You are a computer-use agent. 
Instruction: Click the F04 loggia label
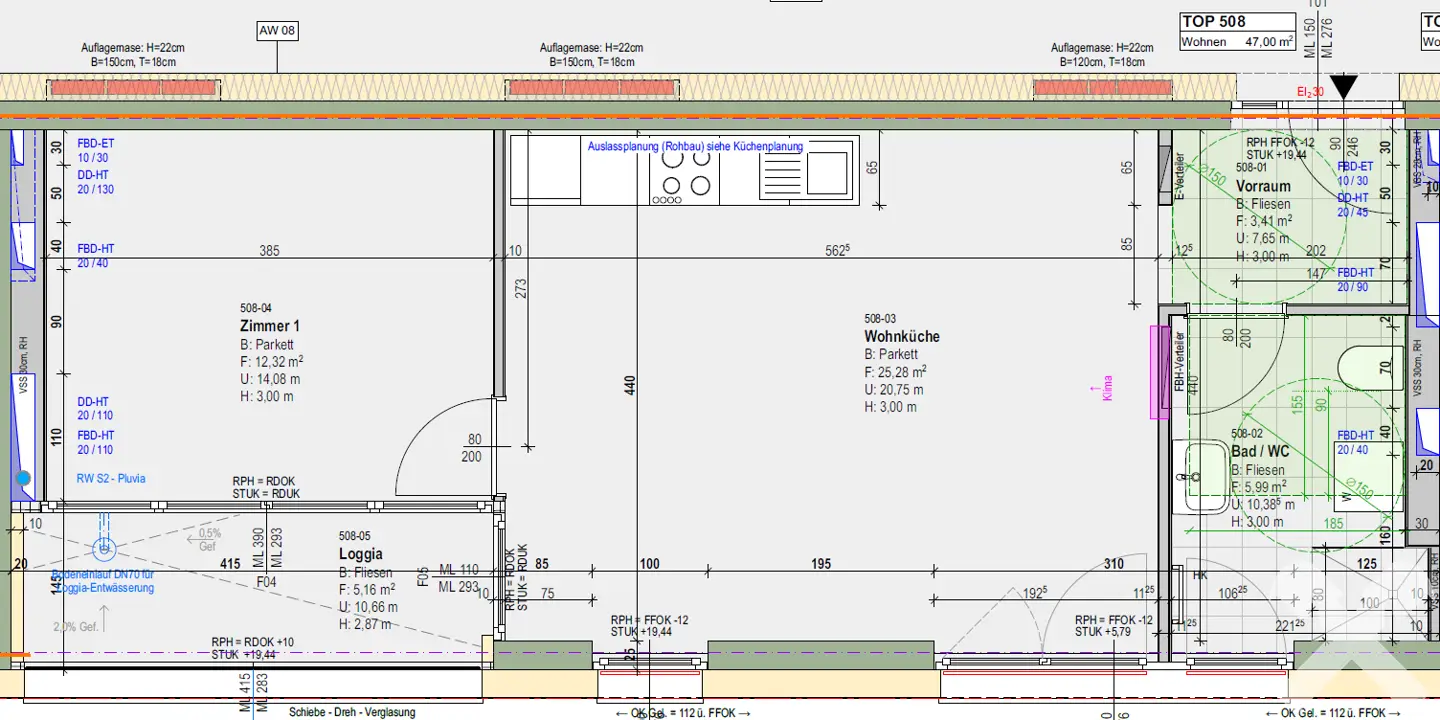pyautogui.click(x=266, y=581)
